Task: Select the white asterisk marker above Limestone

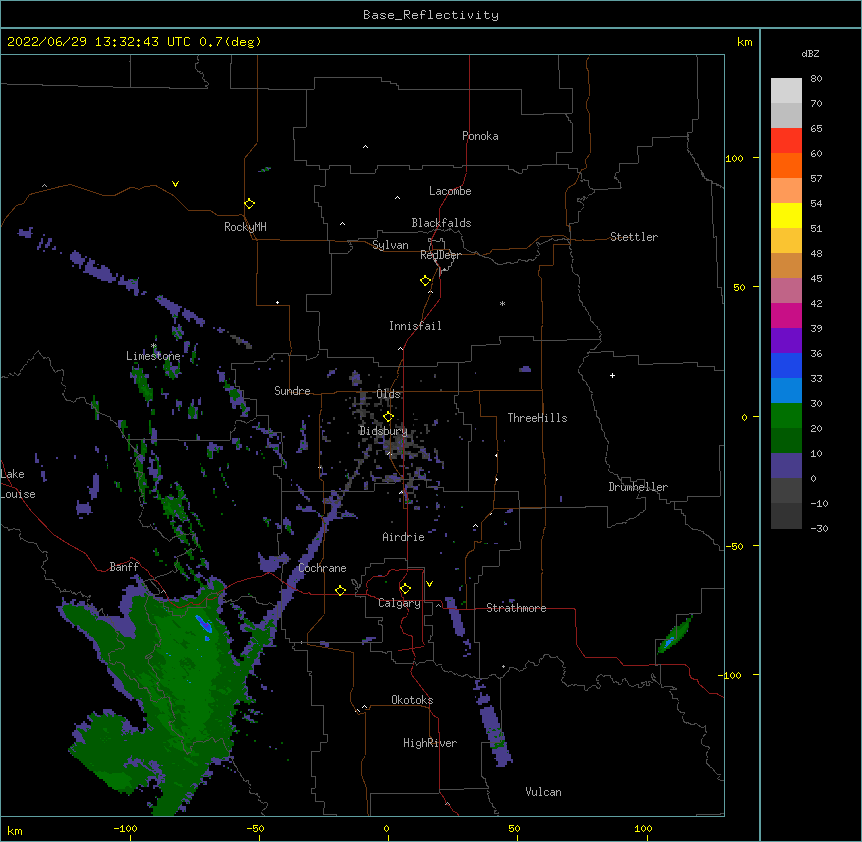Action: [153, 346]
